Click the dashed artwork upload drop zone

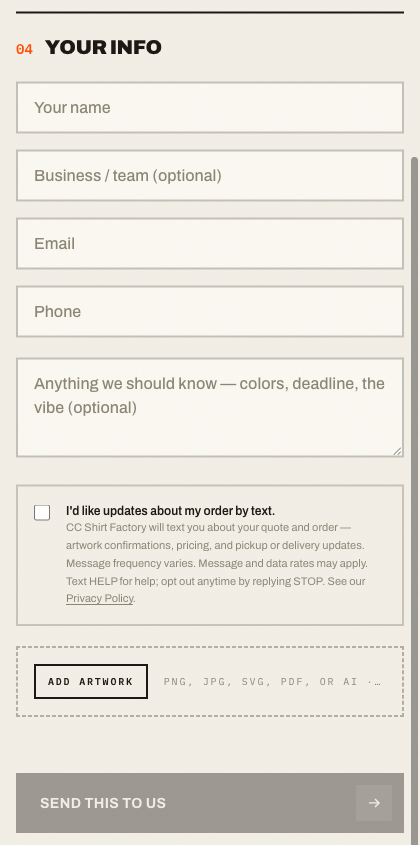point(210,681)
